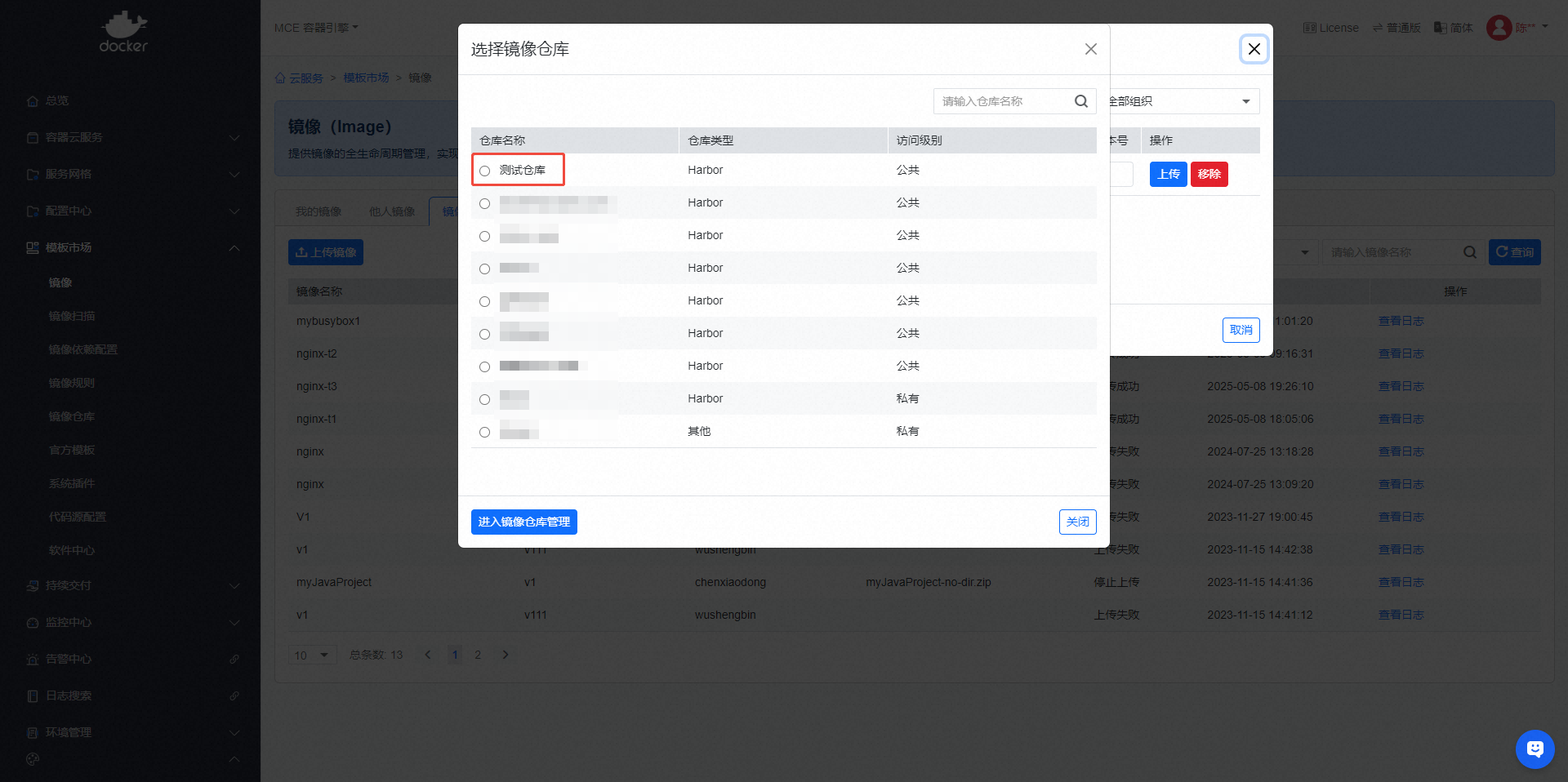Close the repository selection dialog with X
The image size is (1568, 782).
tap(1090, 49)
